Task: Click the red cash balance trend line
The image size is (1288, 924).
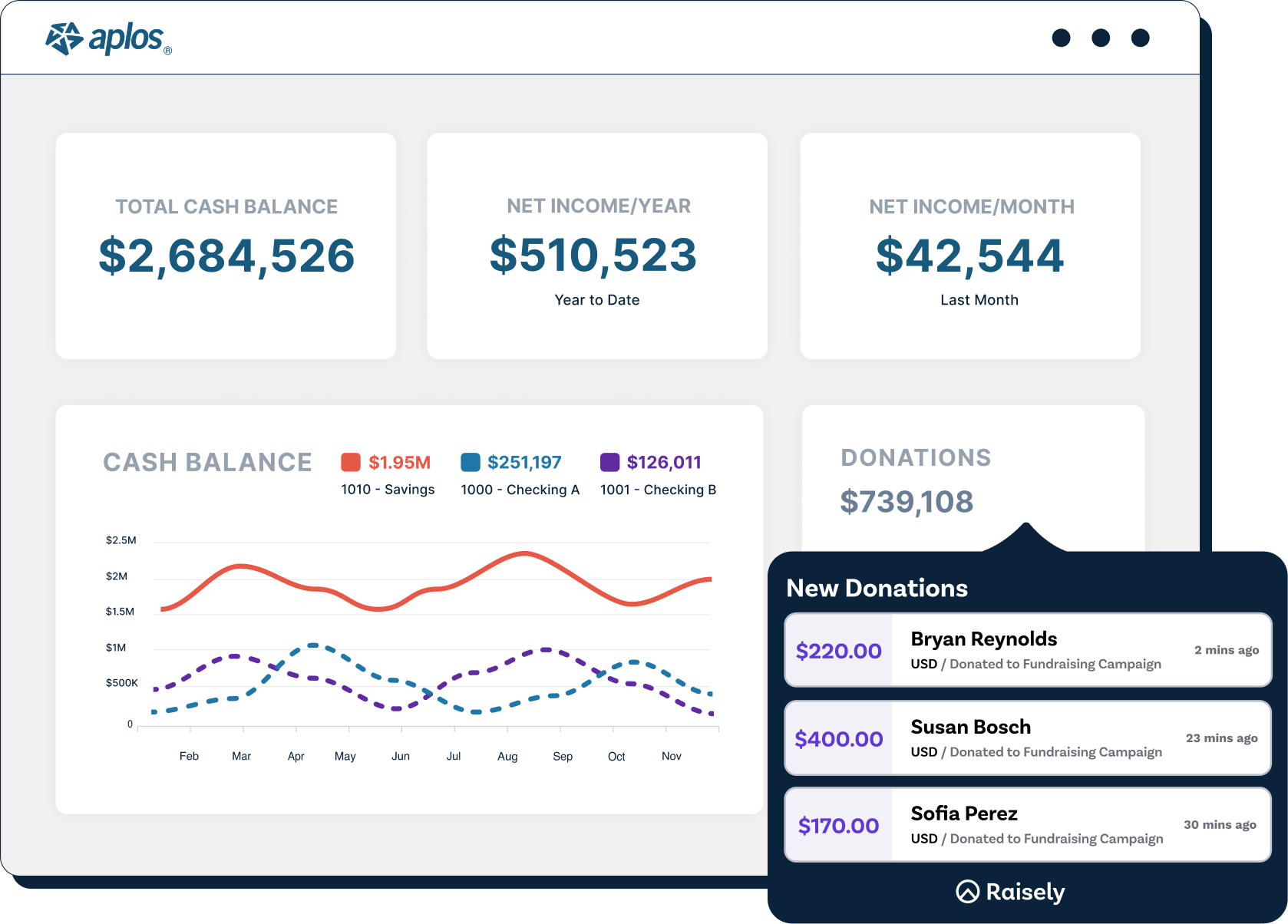Action: coord(523,555)
